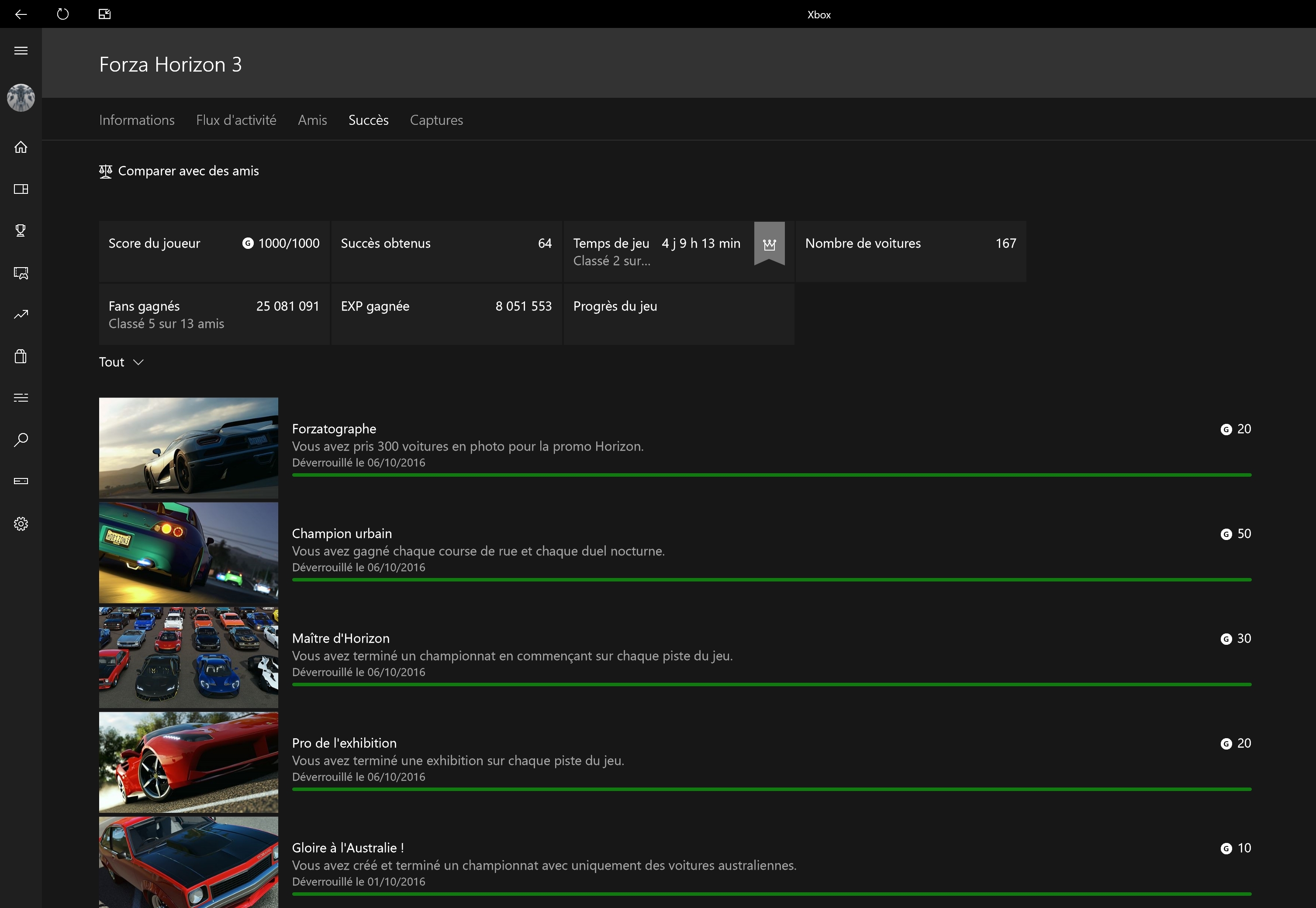The height and width of the screenshot is (908, 1316).
Task: Open the Score du joueur stat tile
Action: pos(214,251)
